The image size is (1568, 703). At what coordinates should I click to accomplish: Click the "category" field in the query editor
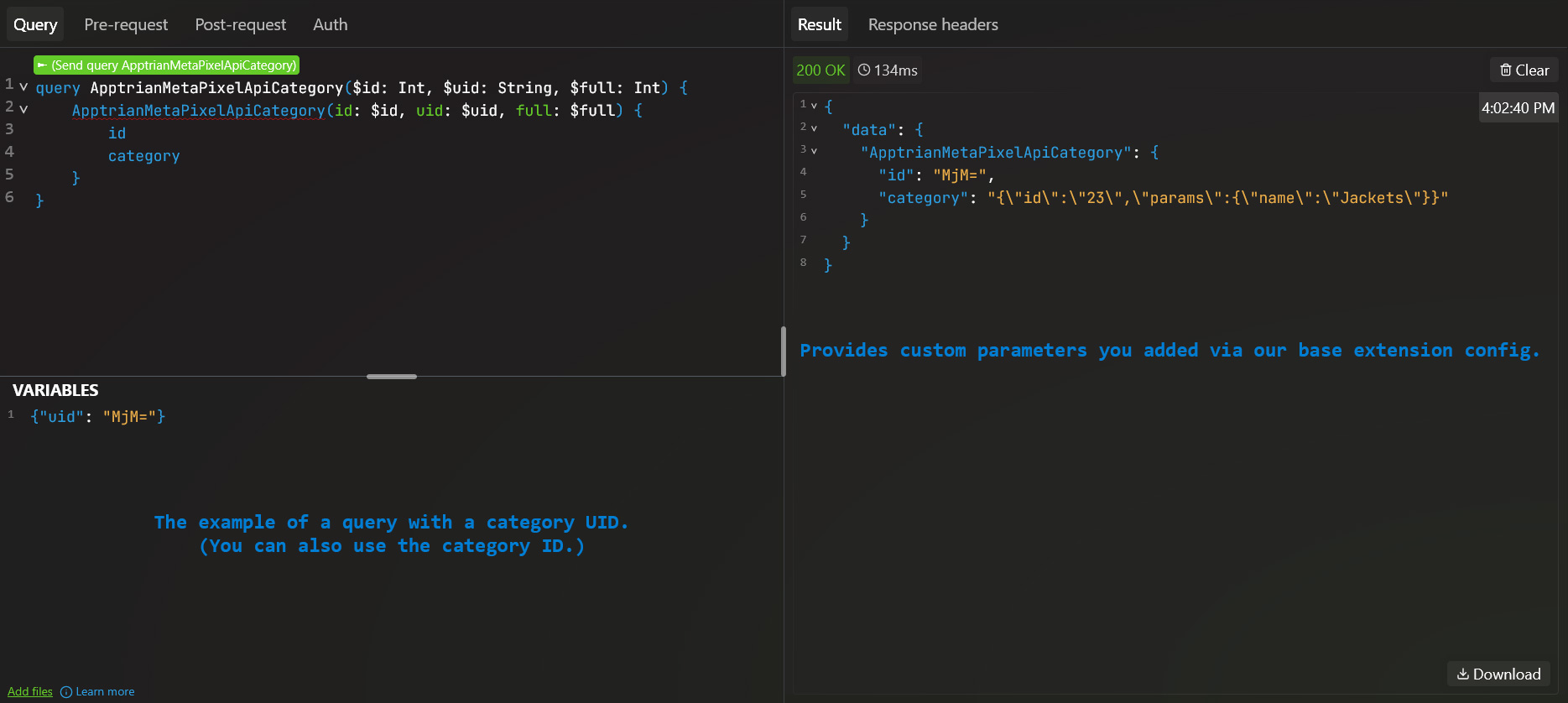click(144, 156)
